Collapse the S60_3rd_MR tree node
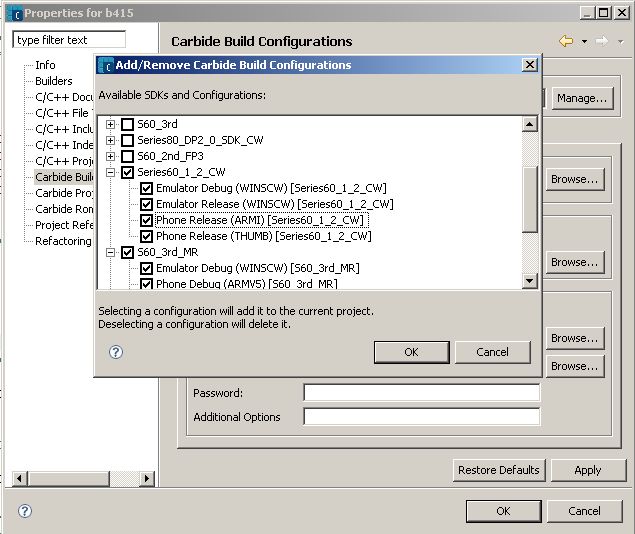This screenshot has height=534, width=635. click(110, 253)
